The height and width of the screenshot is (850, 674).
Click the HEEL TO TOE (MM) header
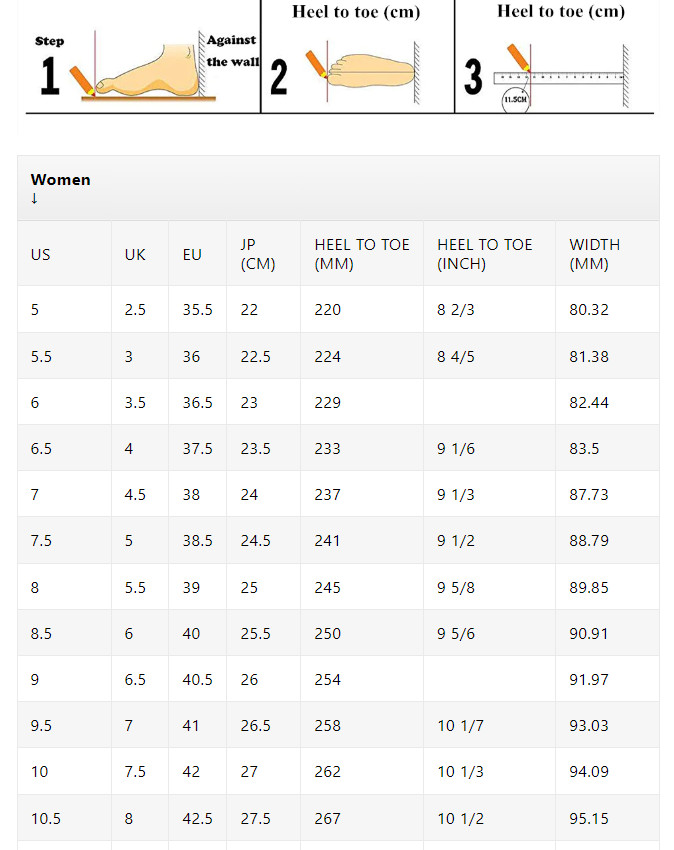click(x=362, y=254)
